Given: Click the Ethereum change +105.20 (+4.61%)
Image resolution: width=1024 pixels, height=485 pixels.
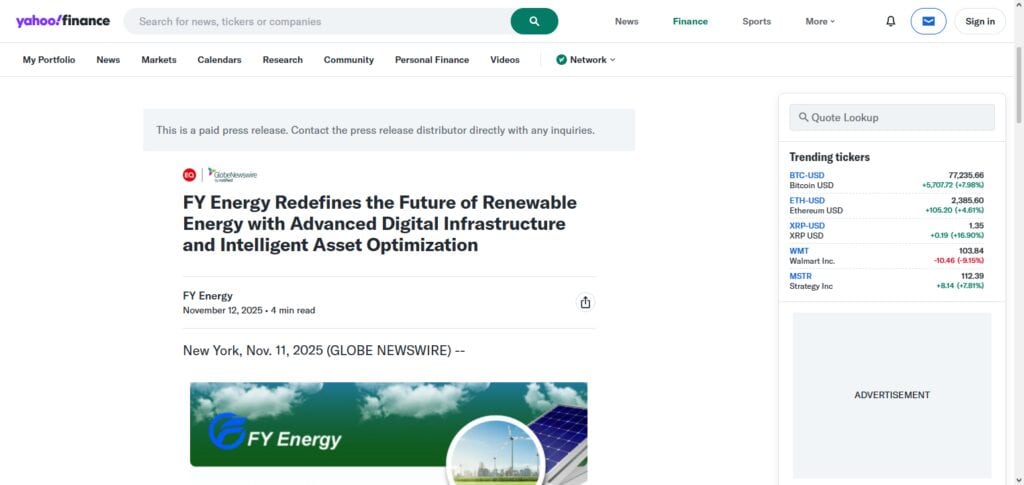Looking at the screenshot, I should tap(954, 211).
